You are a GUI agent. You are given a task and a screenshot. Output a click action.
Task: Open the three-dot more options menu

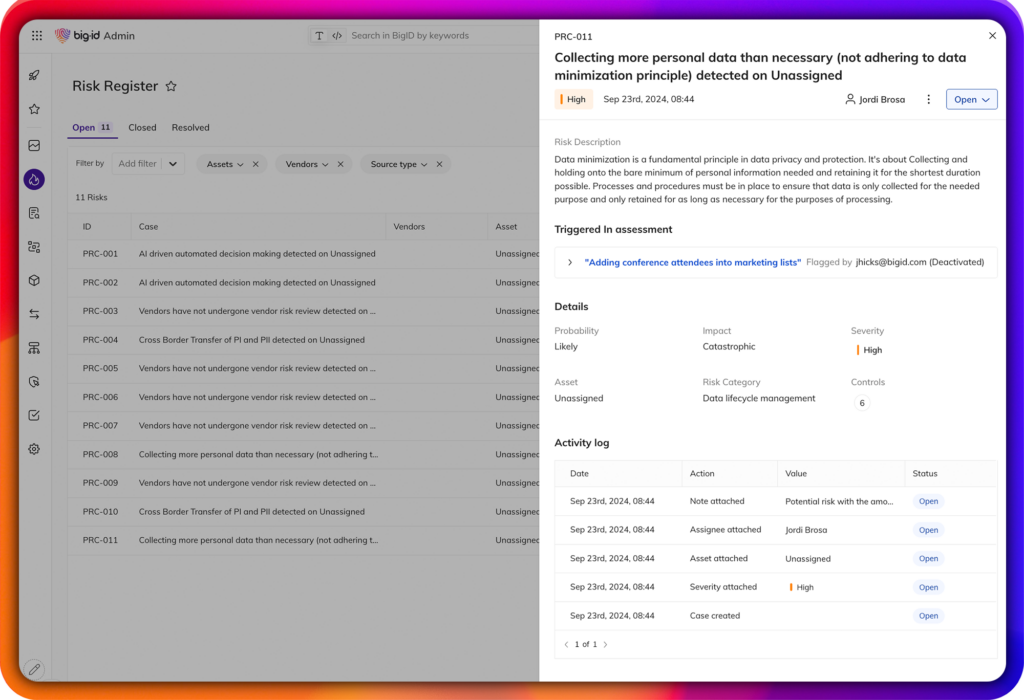pyautogui.click(x=928, y=100)
